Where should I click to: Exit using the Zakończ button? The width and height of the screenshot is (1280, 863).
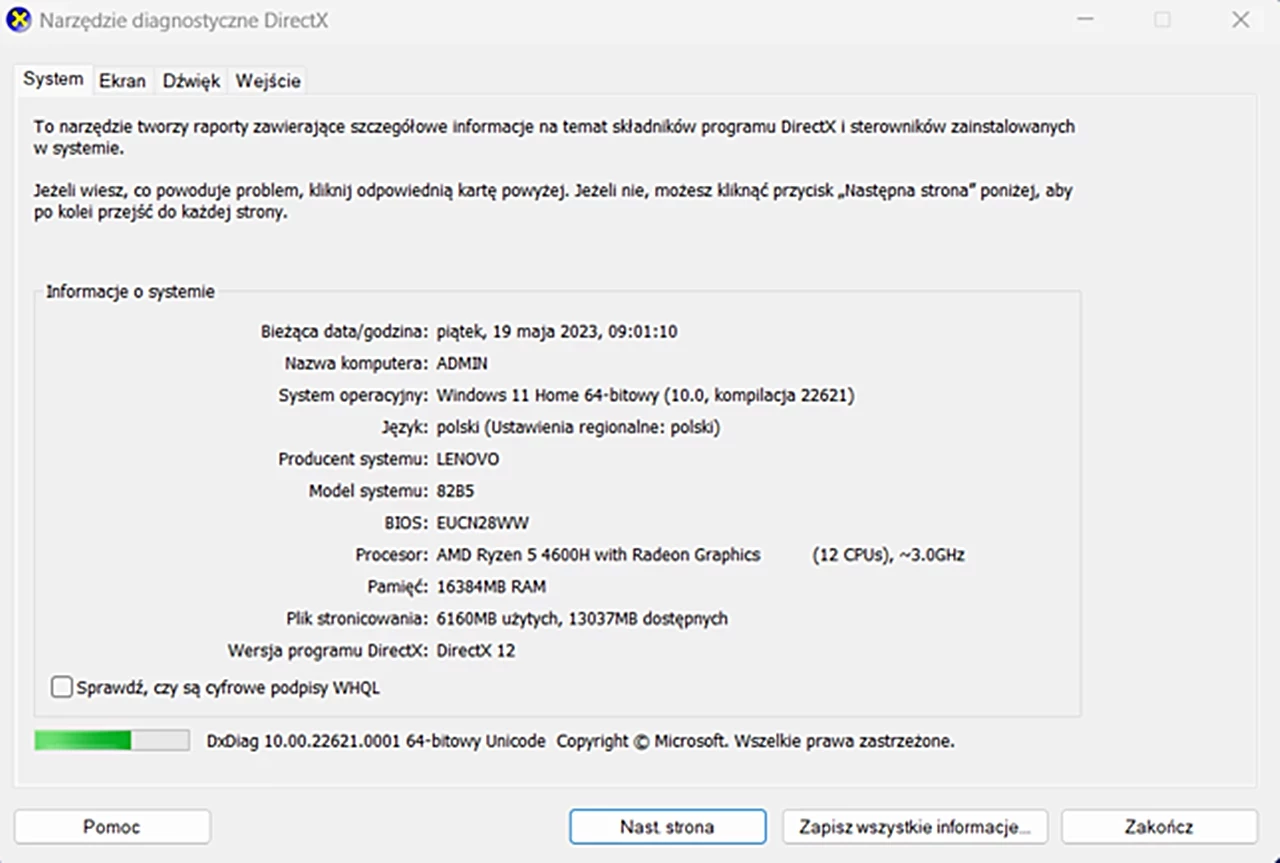[1158, 827]
